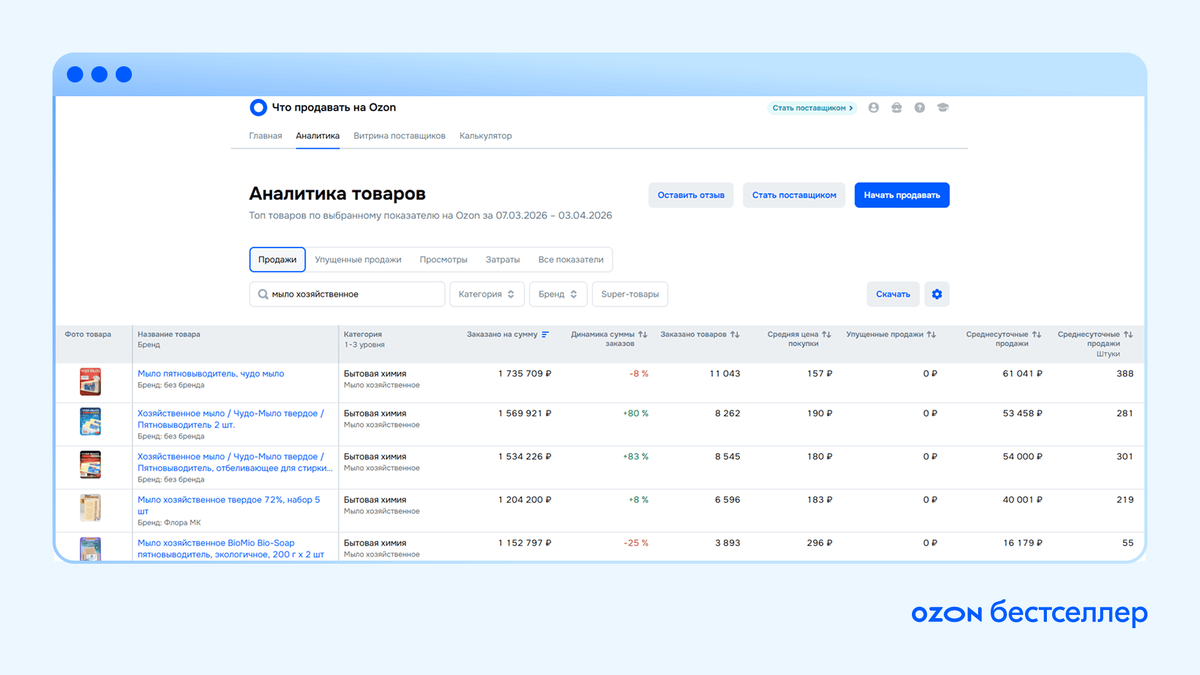Screen dimensions: 1200x675
Task: Open table settings gear icon
Action: tap(937, 294)
